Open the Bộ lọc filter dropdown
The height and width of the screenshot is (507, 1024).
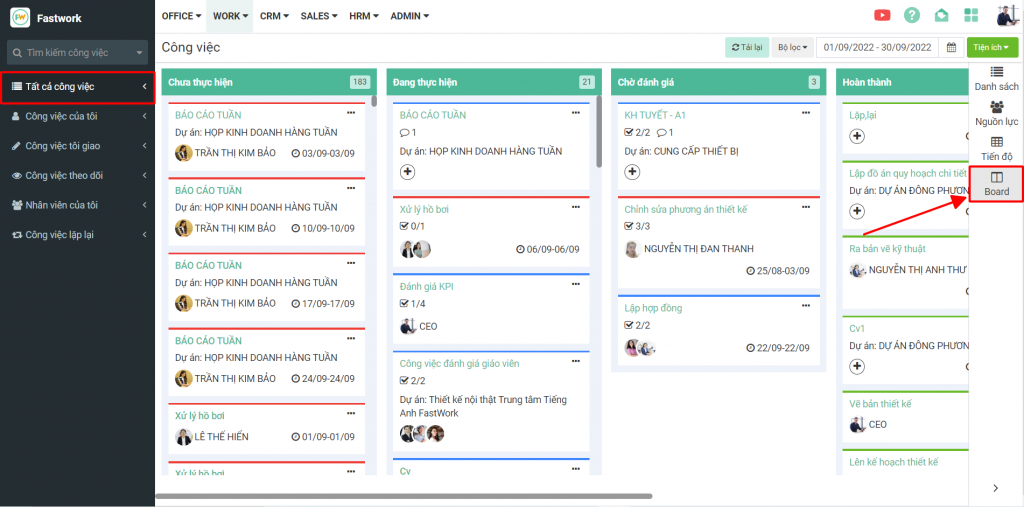[792, 47]
